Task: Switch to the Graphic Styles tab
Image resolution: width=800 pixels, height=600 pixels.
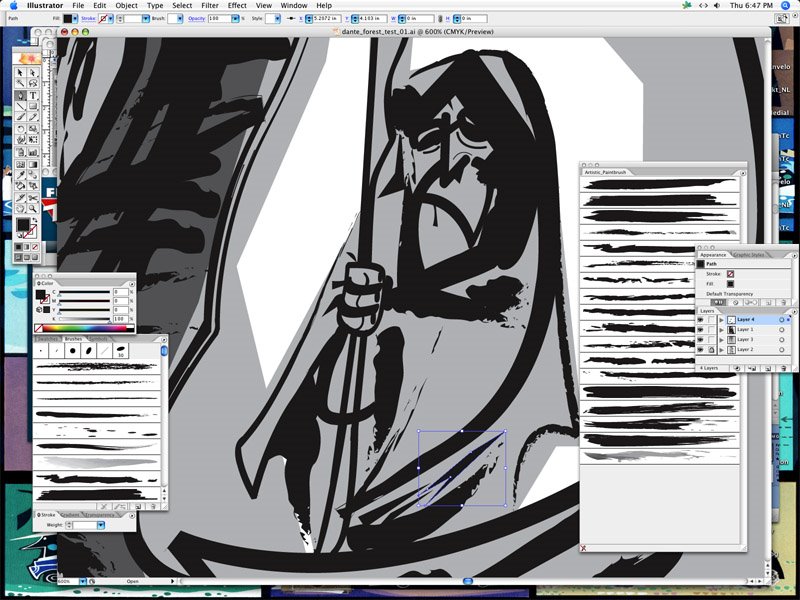Action: 749,255
